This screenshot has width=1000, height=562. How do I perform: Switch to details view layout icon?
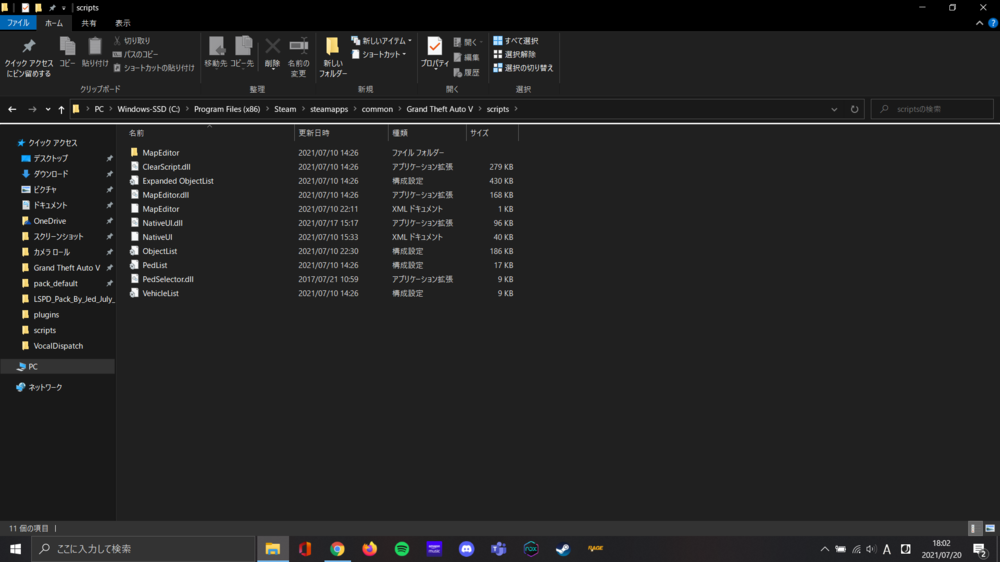[x=973, y=528]
